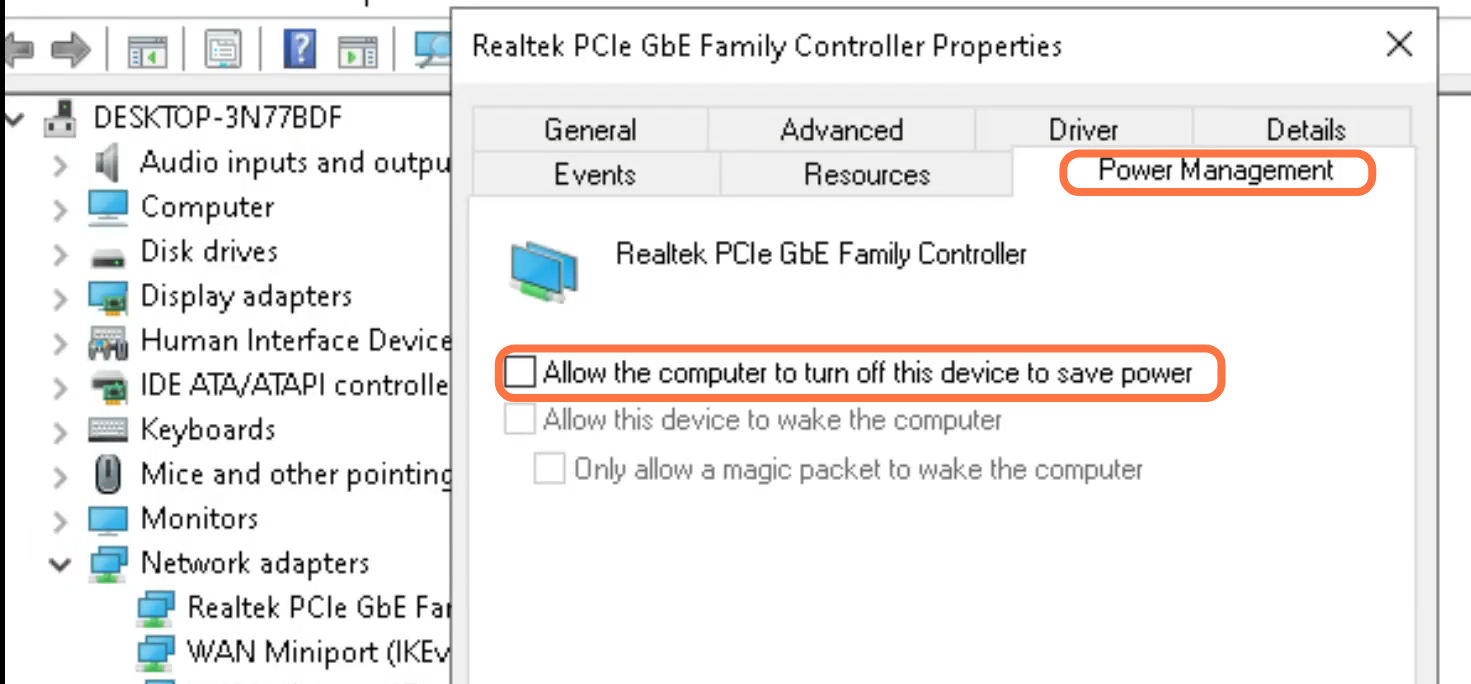Click the Show/Hide Console Tree toolbar icon
The width and height of the screenshot is (1471, 684).
[x=147, y=49]
